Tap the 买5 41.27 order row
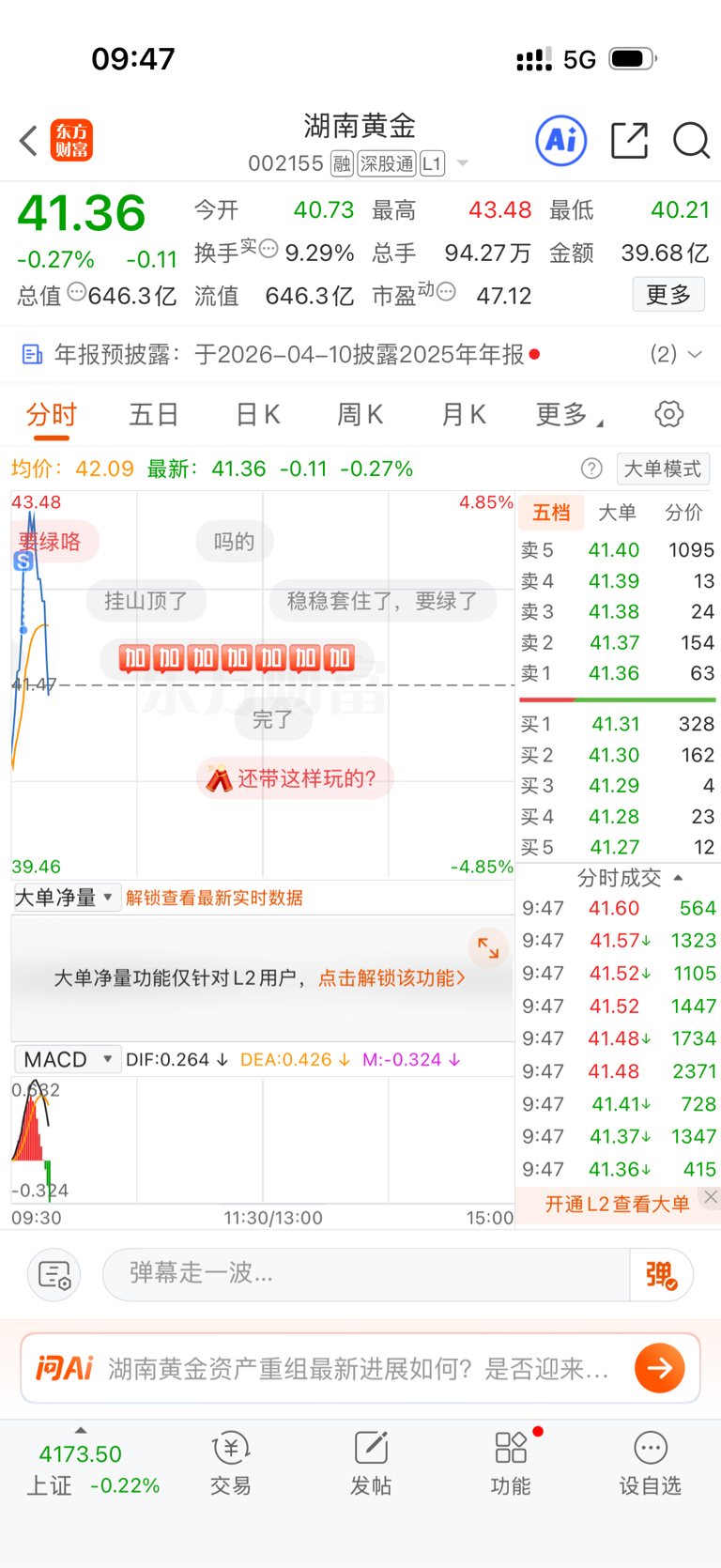Screen dimensions: 721x1568 (618, 847)
